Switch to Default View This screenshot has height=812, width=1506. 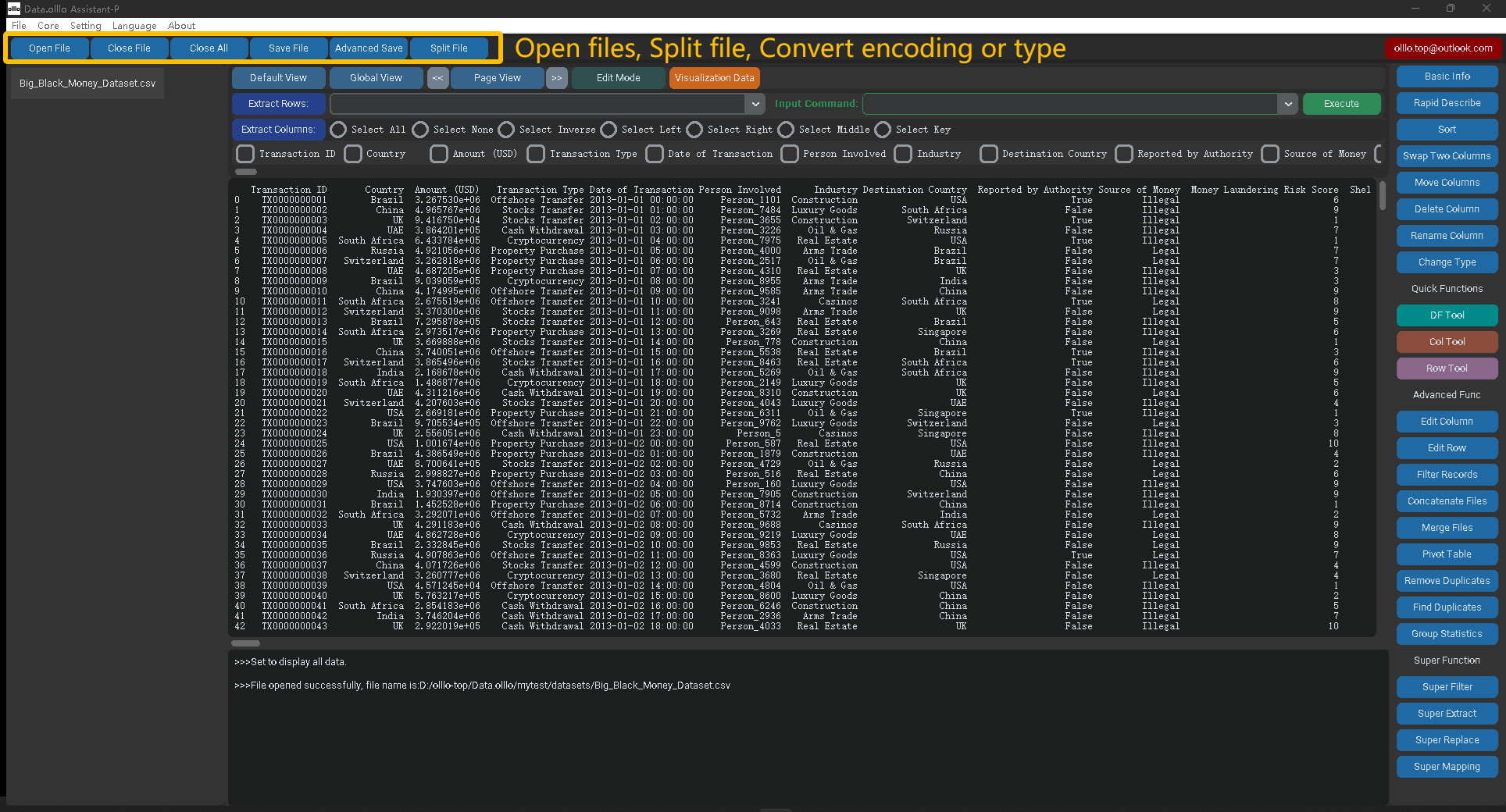click(278, 78)
